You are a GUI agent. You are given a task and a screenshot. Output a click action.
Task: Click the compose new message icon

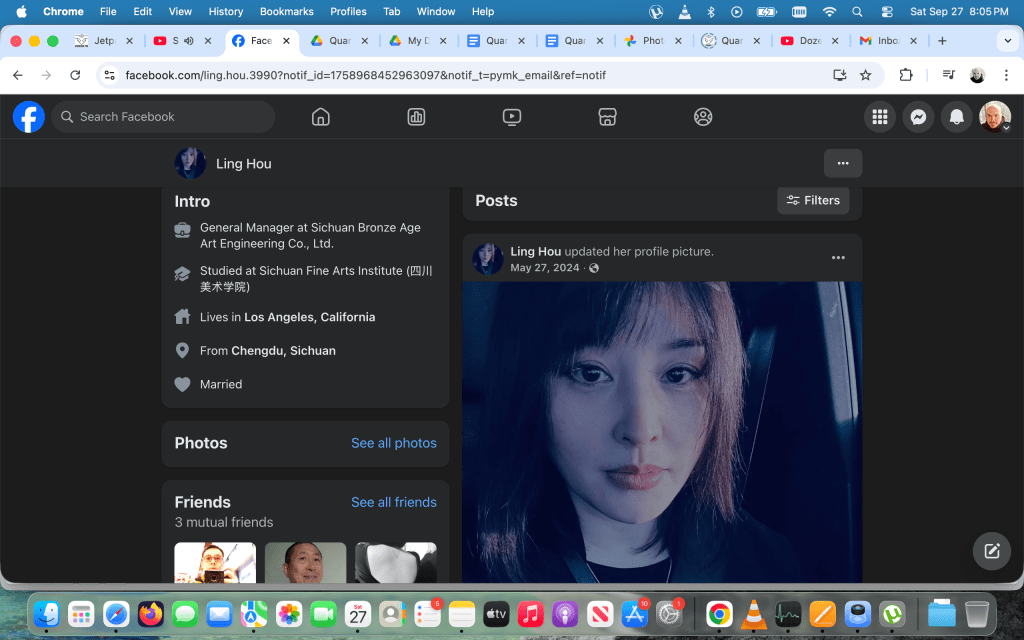coord(991,551)
